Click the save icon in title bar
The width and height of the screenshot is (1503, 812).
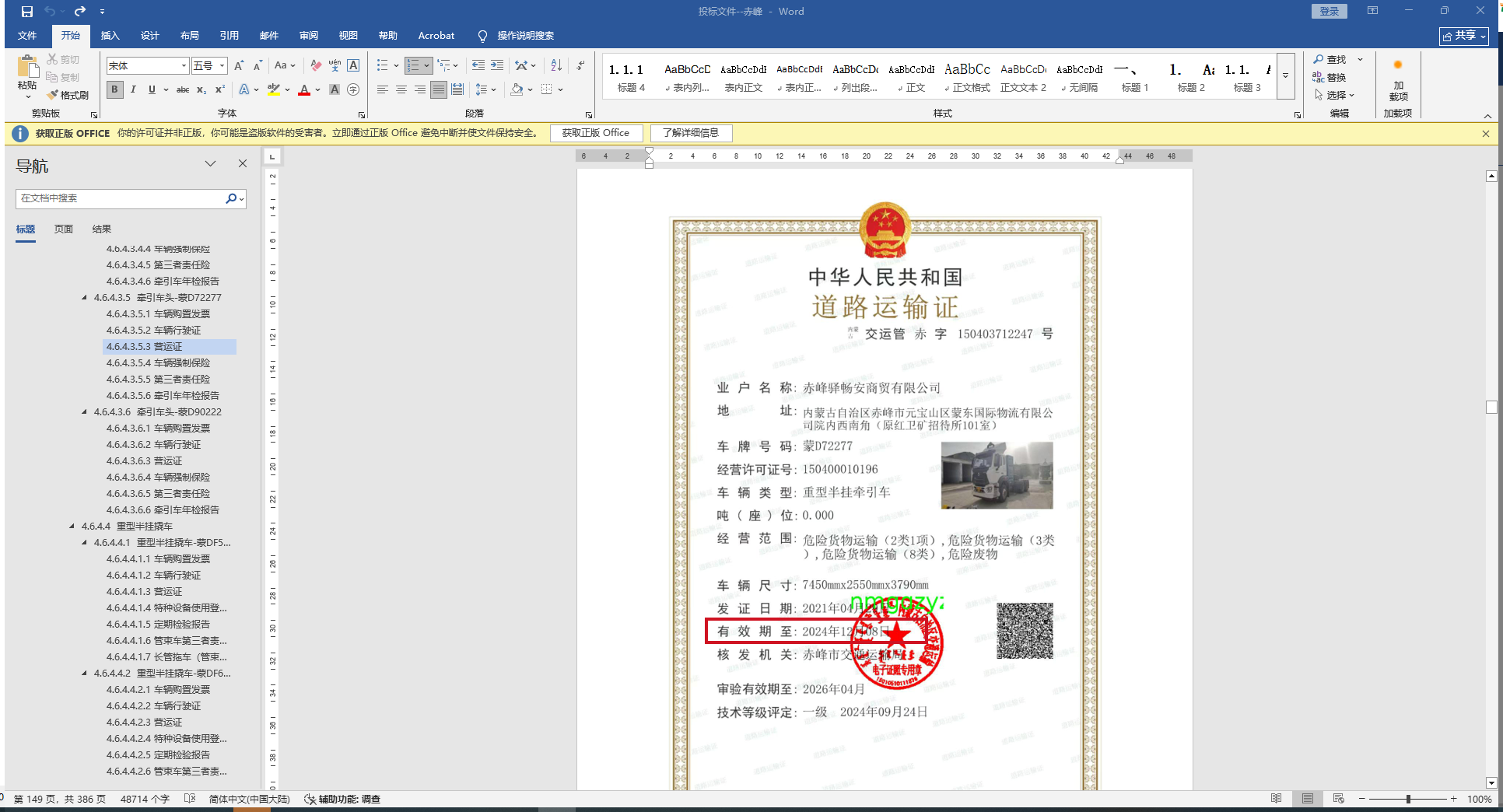(27, 12)
